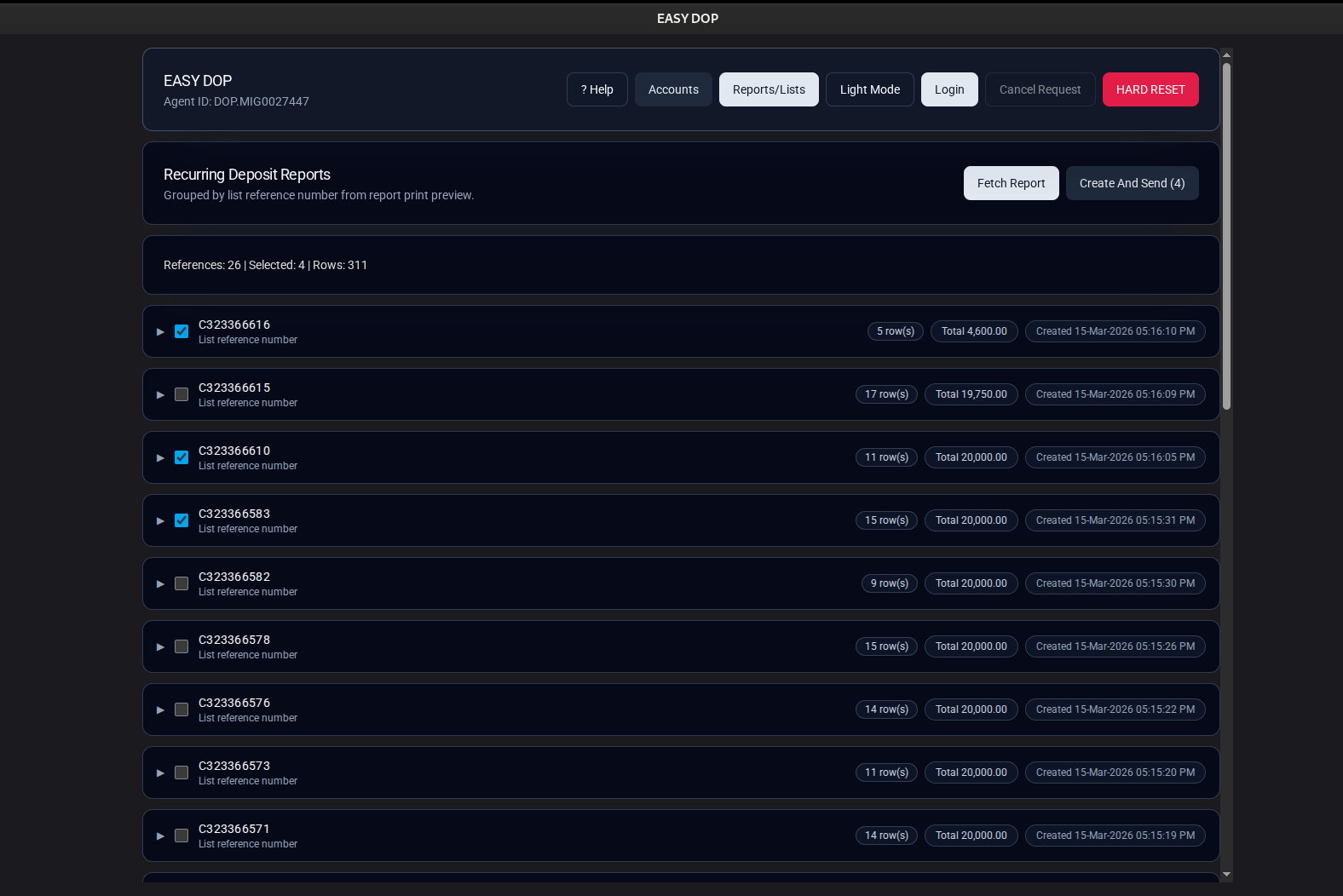Deselect the C323366583 checkbox
The width and height of the screenshot is (1343, 896).
click(x=182, y=520)
